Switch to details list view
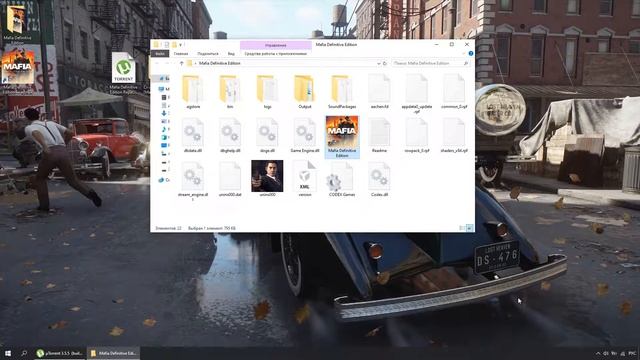Viewport: 640px width, 360px height. coord(462,228)
